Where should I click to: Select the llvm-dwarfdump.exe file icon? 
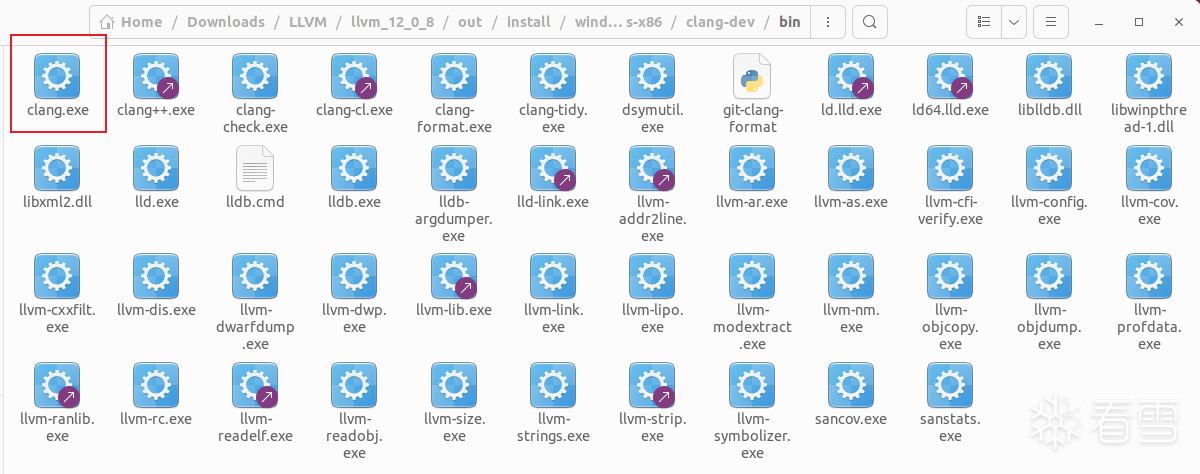click(255, 276)
